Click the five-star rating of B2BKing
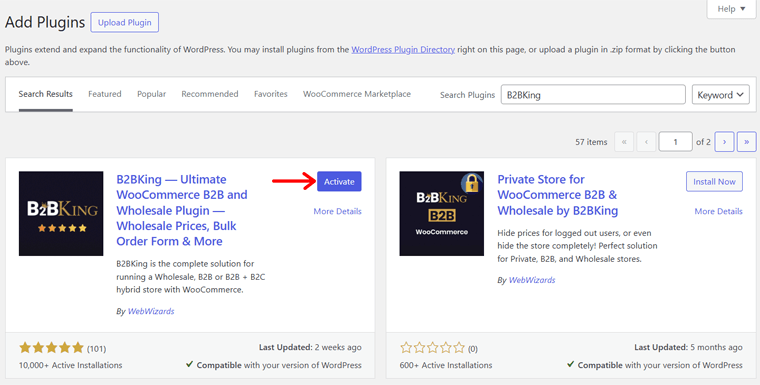760x385 pixels. [51, 348]
